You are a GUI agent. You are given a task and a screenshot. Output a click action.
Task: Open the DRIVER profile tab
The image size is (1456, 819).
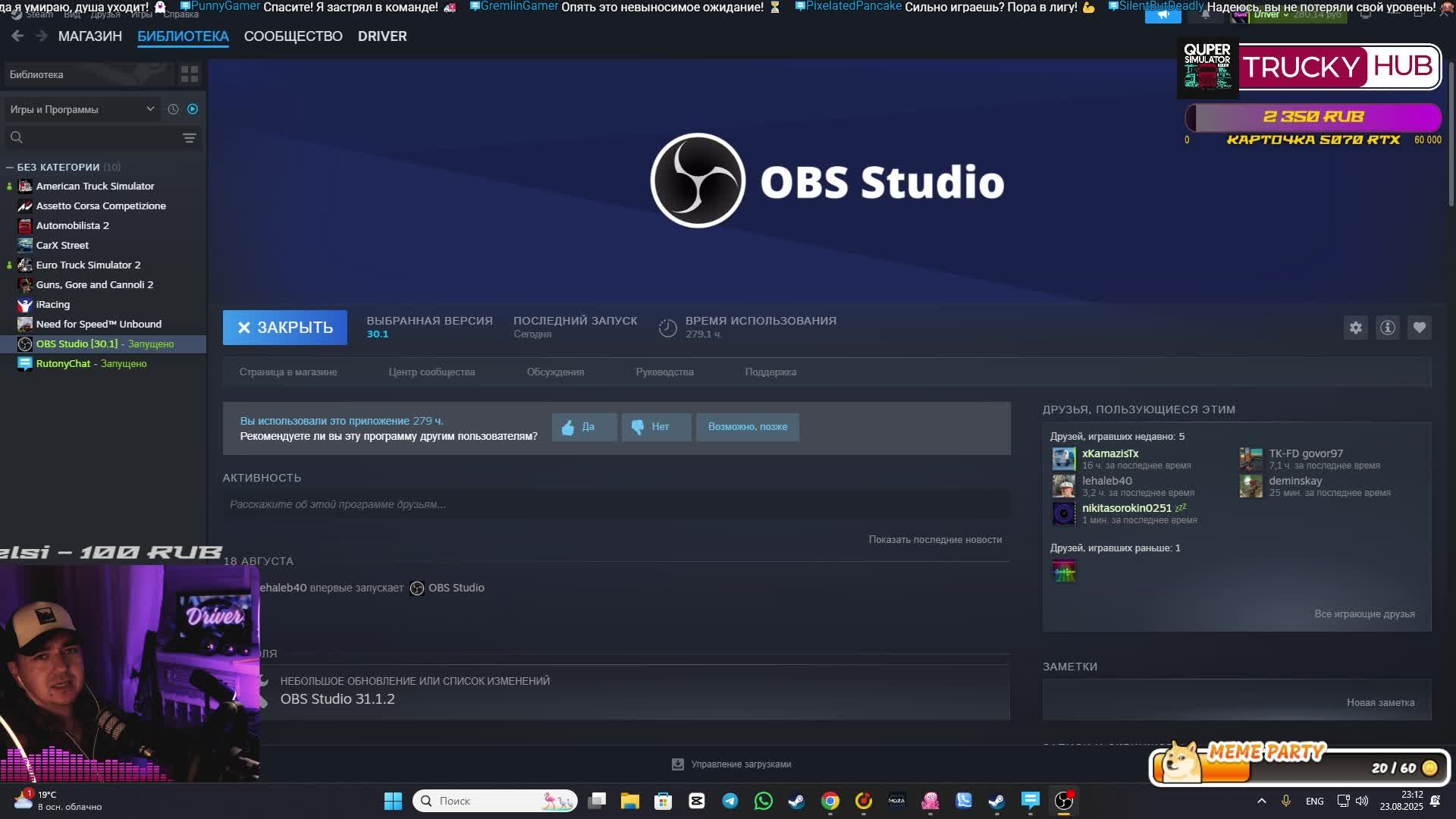(382, 36)
